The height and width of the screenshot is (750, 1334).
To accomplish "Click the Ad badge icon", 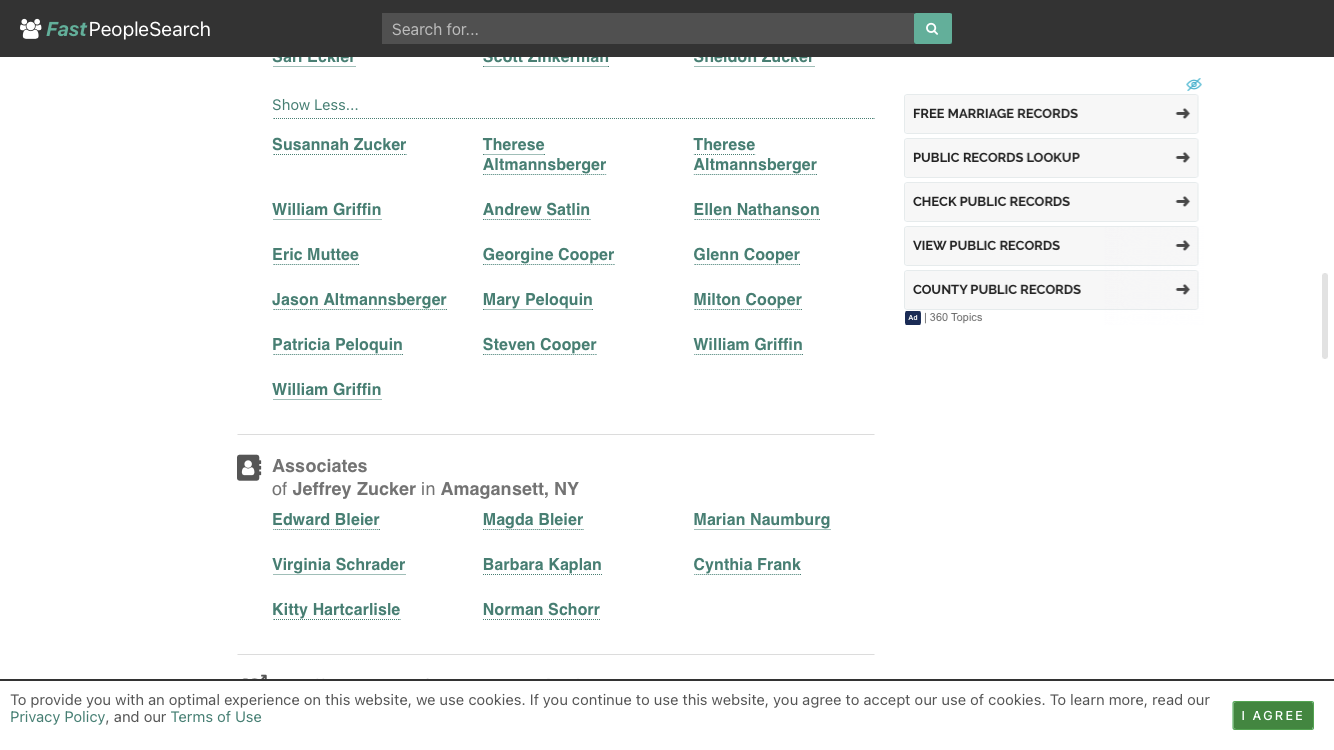I will click(912, 318).
